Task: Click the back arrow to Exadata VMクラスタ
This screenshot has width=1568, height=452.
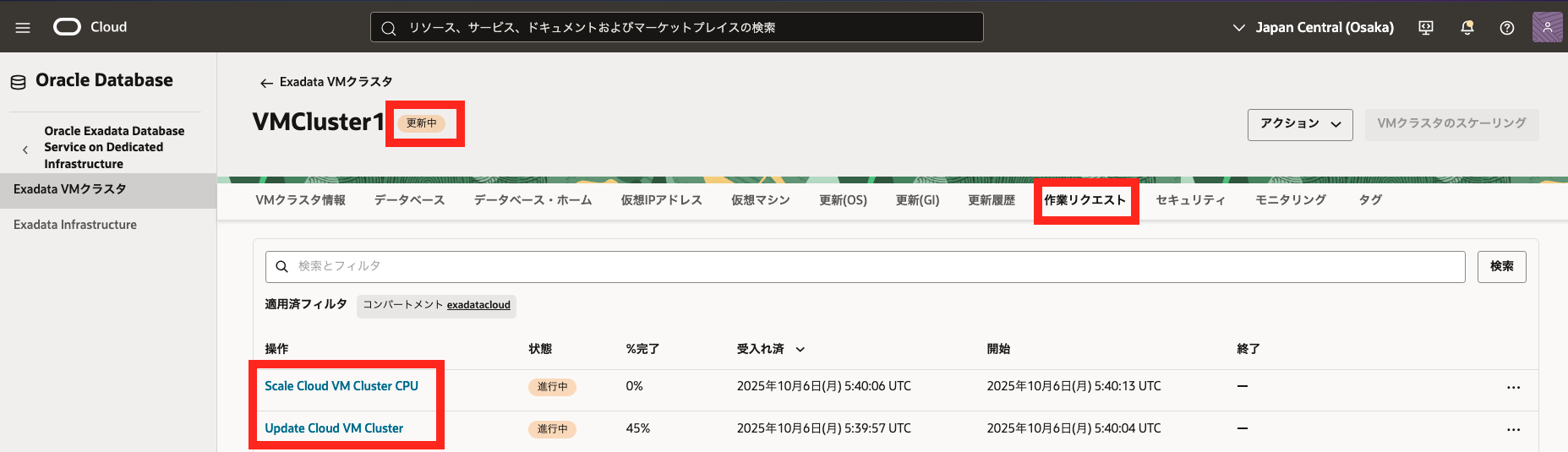Action: click(266, 83)
